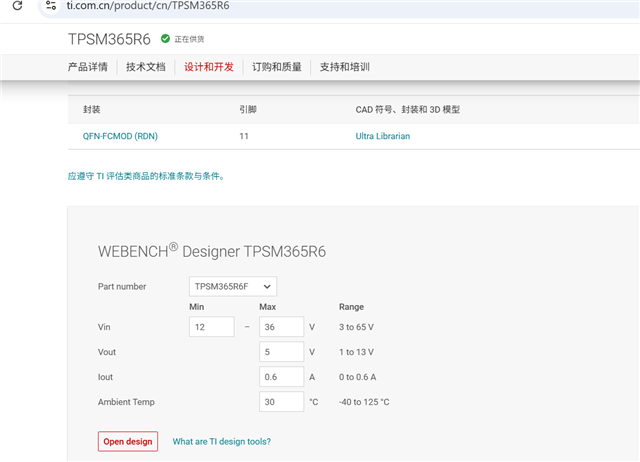Click the Vin Max input field
The height and width of the screenshot is (462, 640).
[x=281, y=327]
